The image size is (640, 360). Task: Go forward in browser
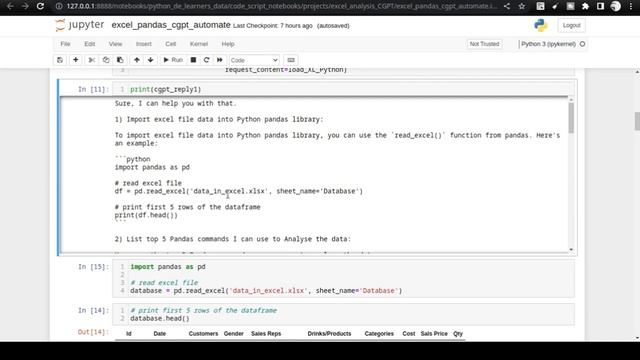[x=25, y=6]
